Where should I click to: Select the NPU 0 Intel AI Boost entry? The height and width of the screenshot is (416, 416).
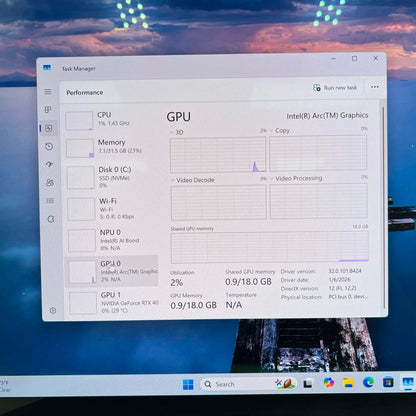point(113,240)
